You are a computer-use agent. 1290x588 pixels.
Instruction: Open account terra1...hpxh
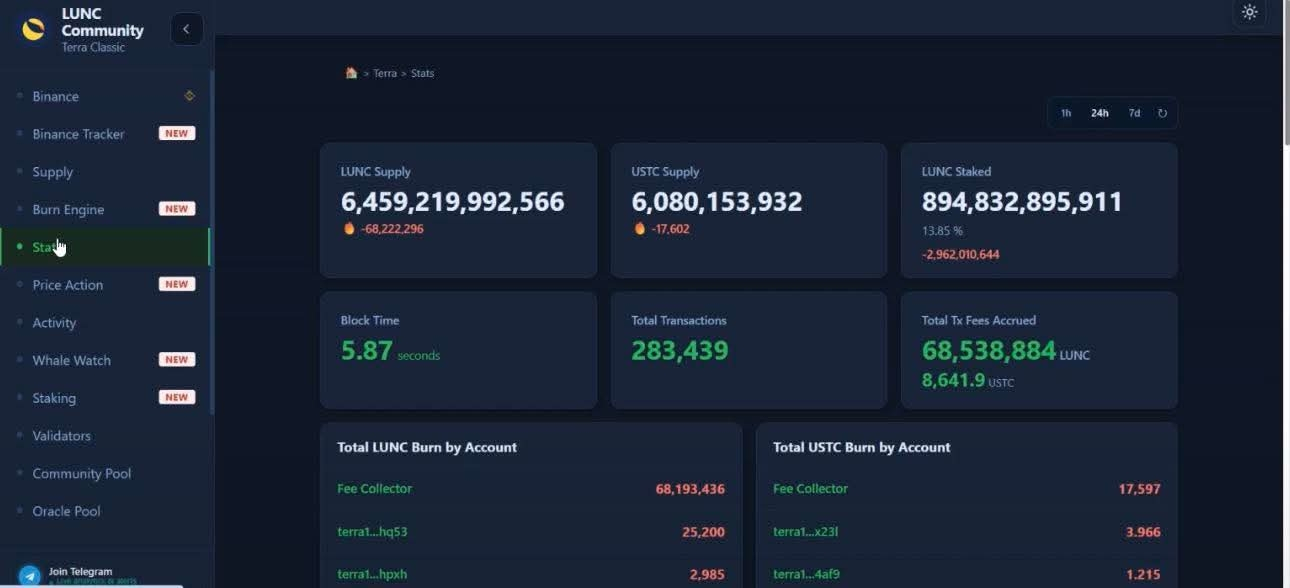(x=372, y=574)
